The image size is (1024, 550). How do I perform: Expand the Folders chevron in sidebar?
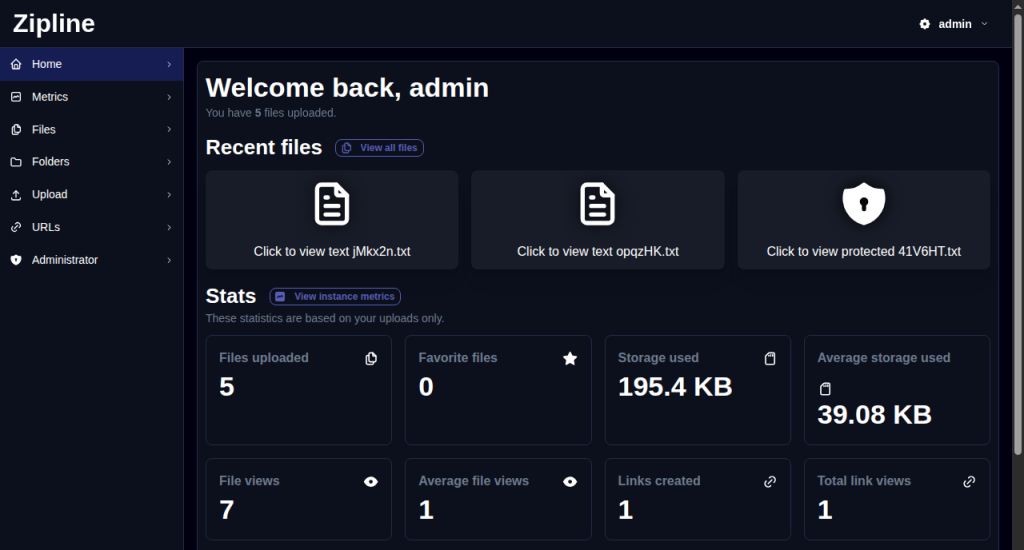click(x=169, y=162)
